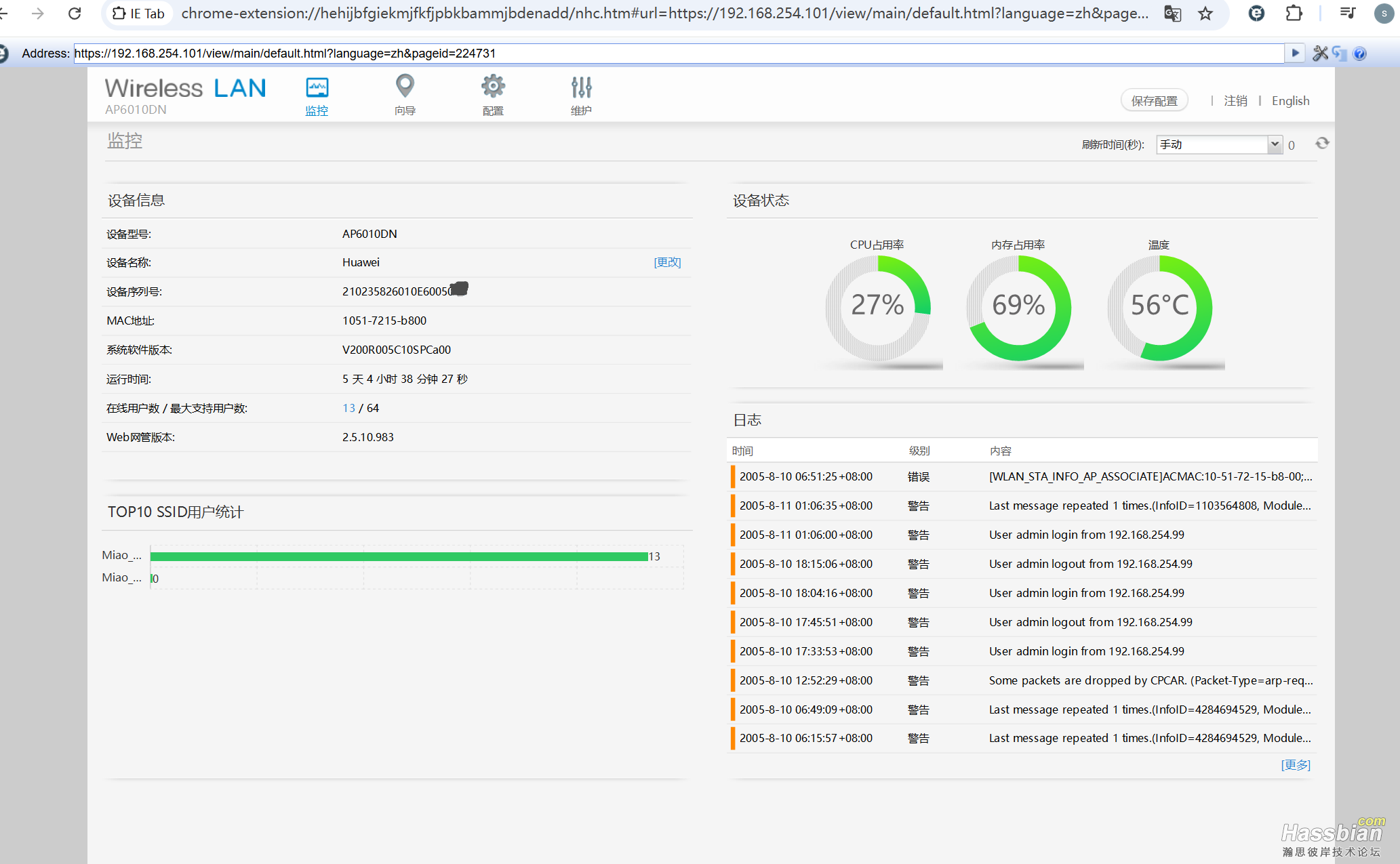Select log entry 2005-8-10 06:15:57

point(1022,738)
